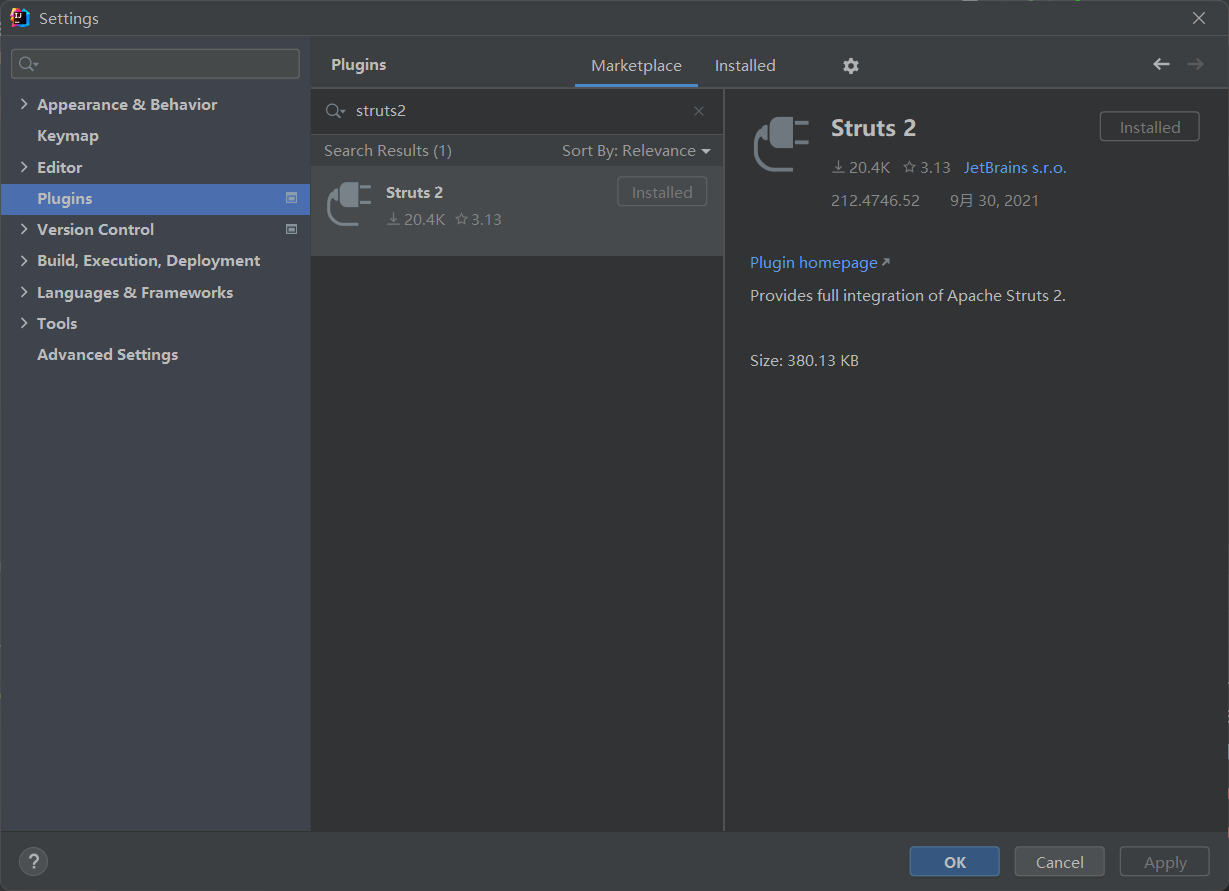Viewport: 1229px width, 891px height.
Task: Select Appearance & Behavior label
Action: coord(127,104)
